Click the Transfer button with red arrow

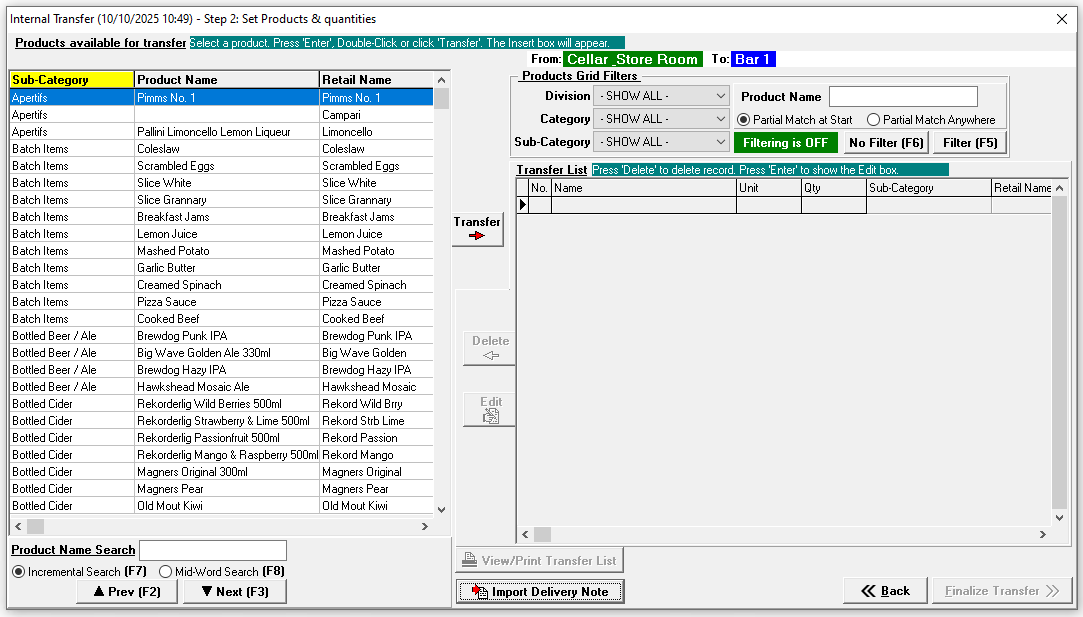point(477,228)
